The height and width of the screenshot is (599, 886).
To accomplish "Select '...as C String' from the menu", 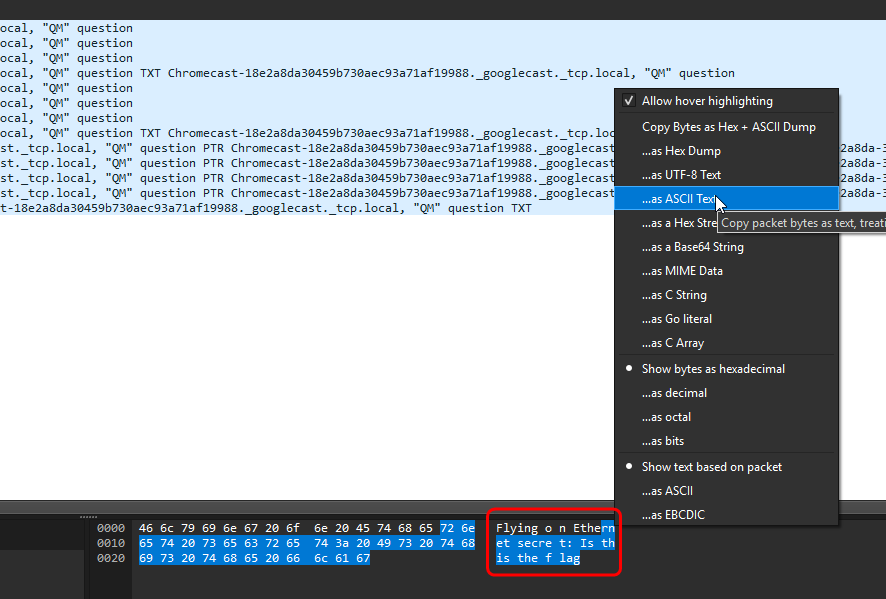I will [x=674, y=295].
